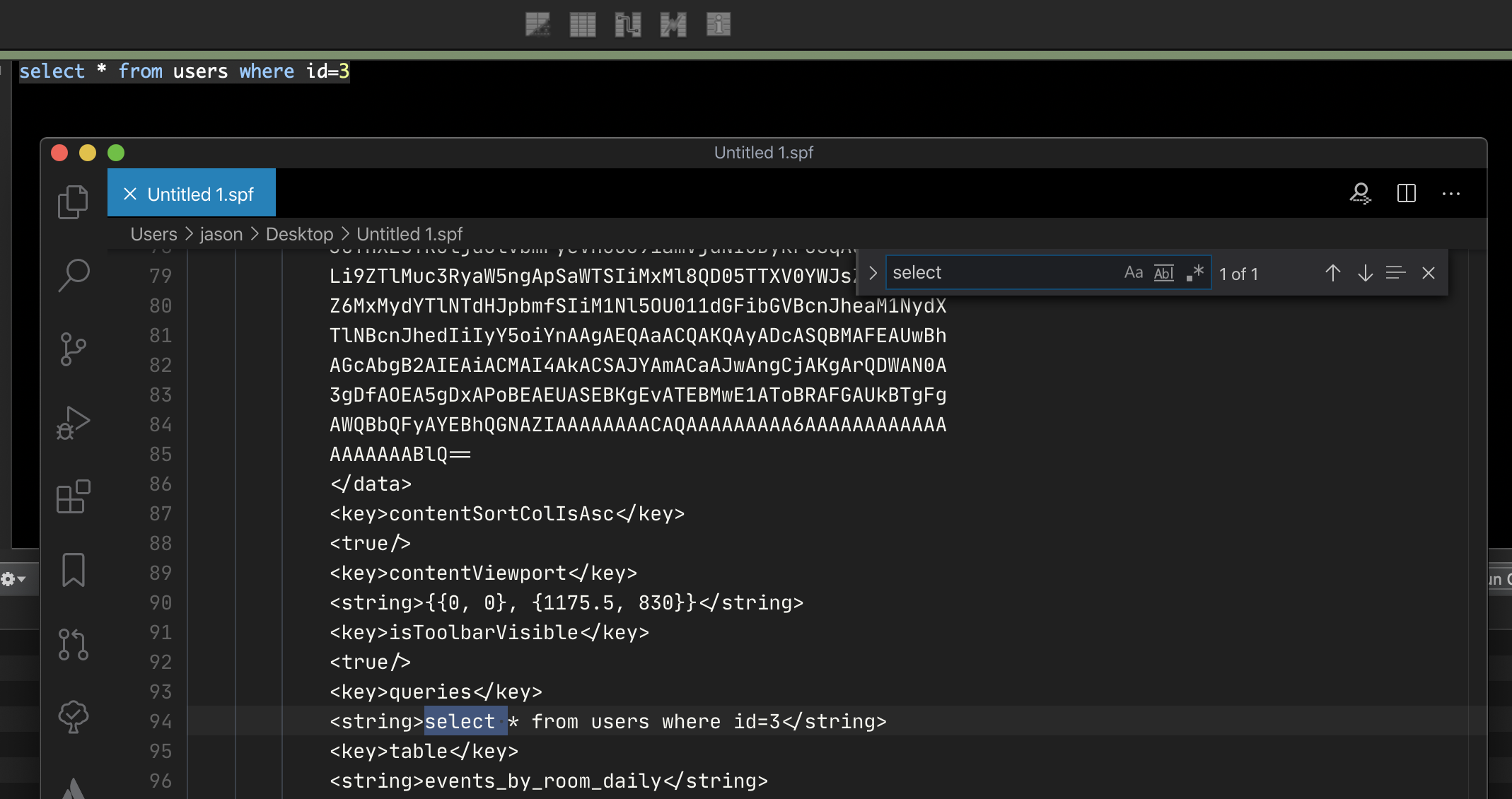Open the Search view in the sidebar
This screenshot has width=1512, height=799.
tap(73, 276)
